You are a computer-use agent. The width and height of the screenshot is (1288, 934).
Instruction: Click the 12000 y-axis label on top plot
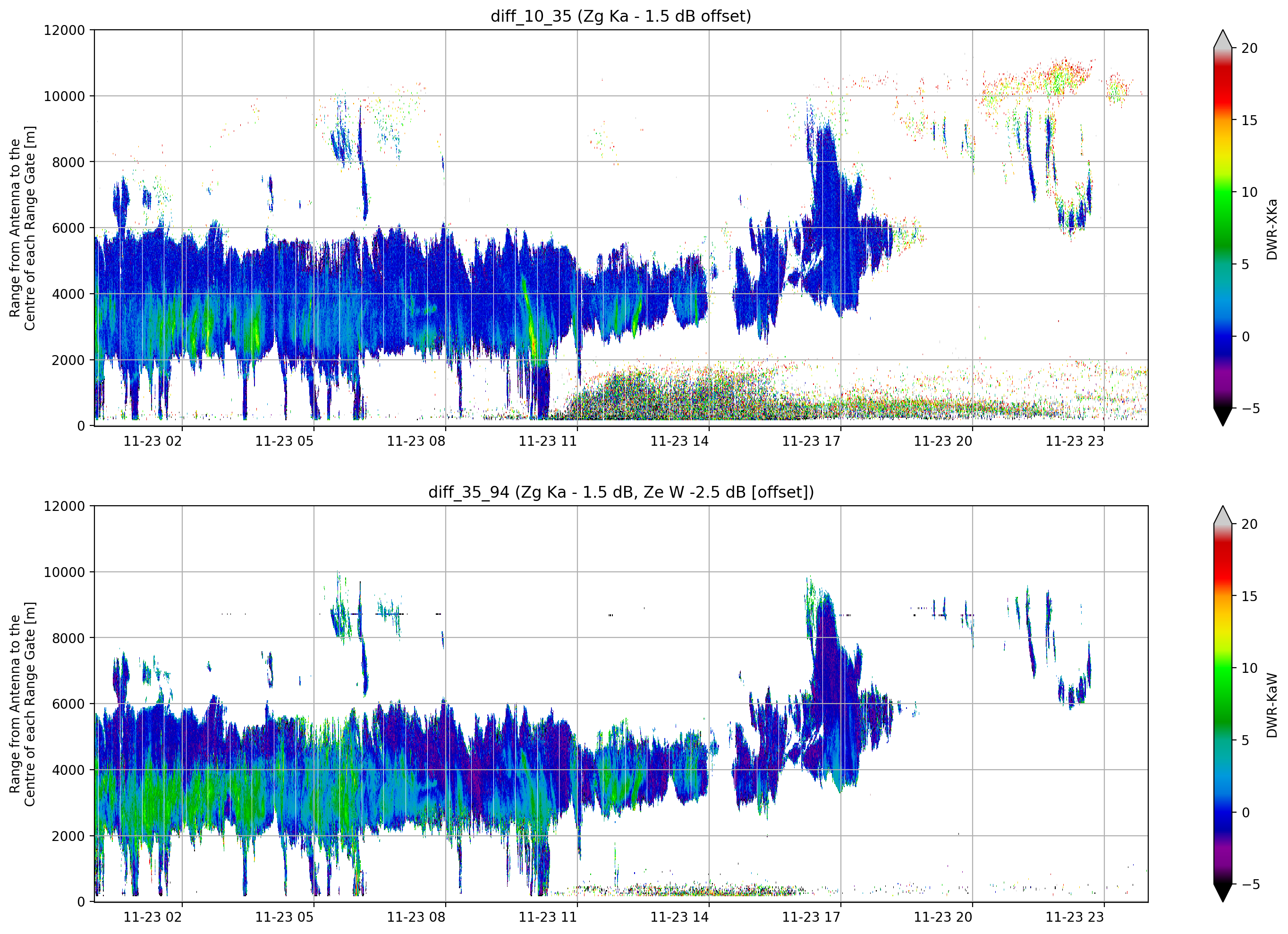[x=64, y=30]
